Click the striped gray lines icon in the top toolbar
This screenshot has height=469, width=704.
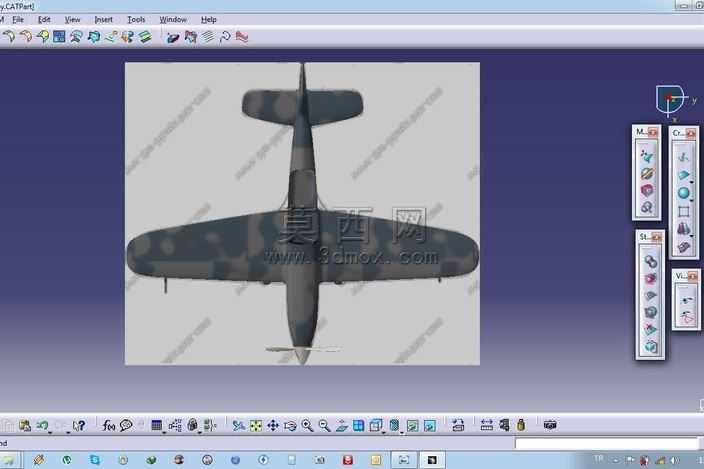tap(207, 37)
